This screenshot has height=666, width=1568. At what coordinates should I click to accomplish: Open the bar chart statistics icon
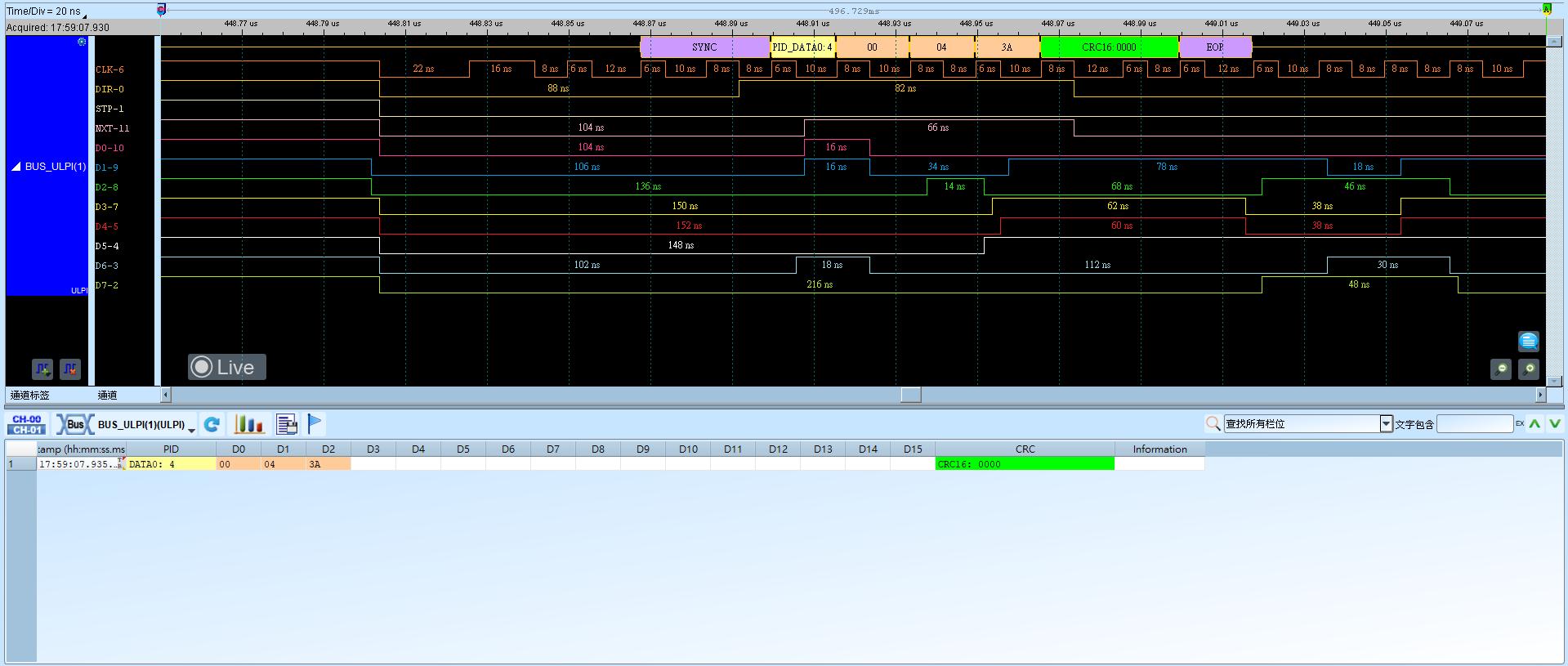[248, 424]
